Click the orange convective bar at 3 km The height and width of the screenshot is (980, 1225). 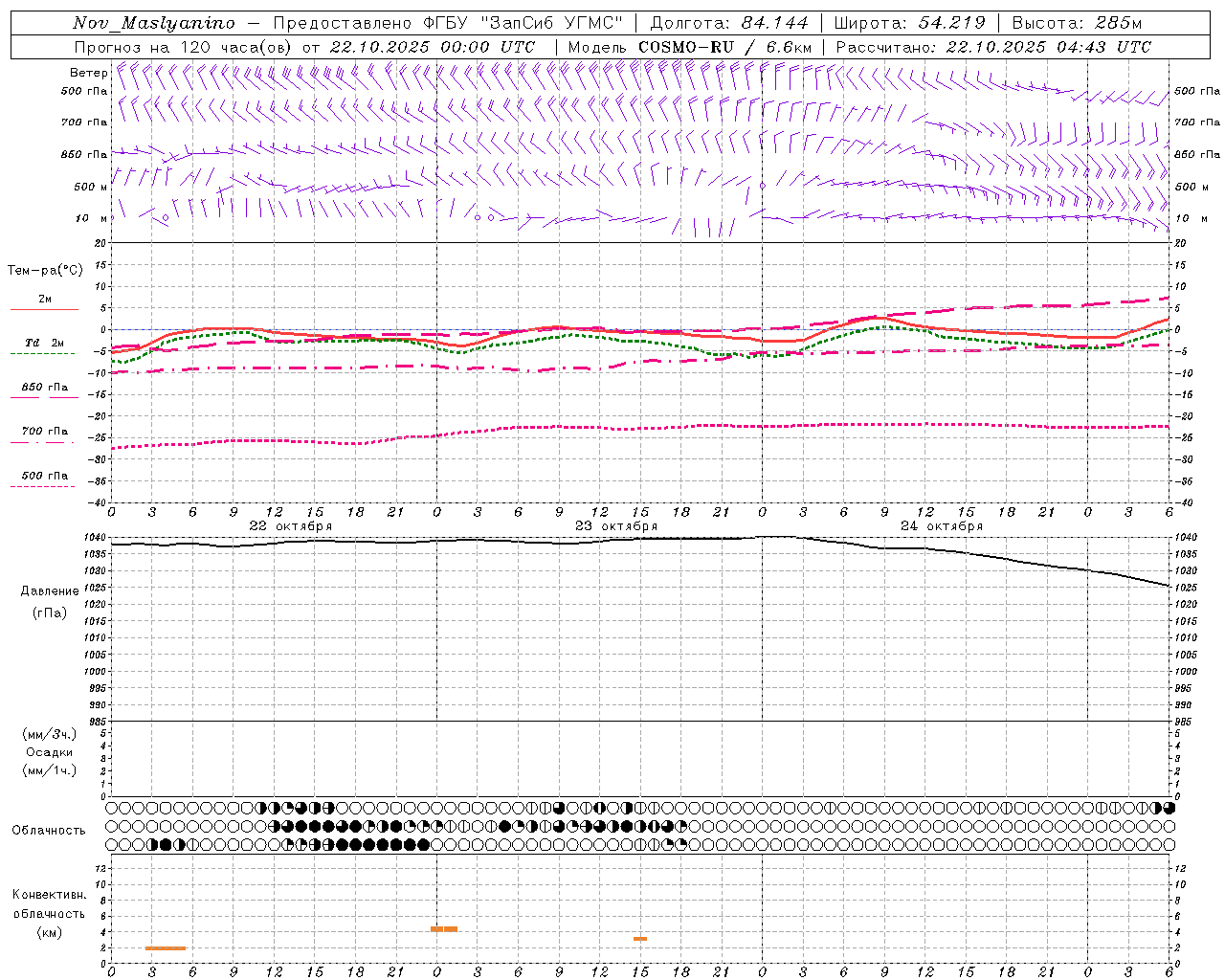pos(640,939)
